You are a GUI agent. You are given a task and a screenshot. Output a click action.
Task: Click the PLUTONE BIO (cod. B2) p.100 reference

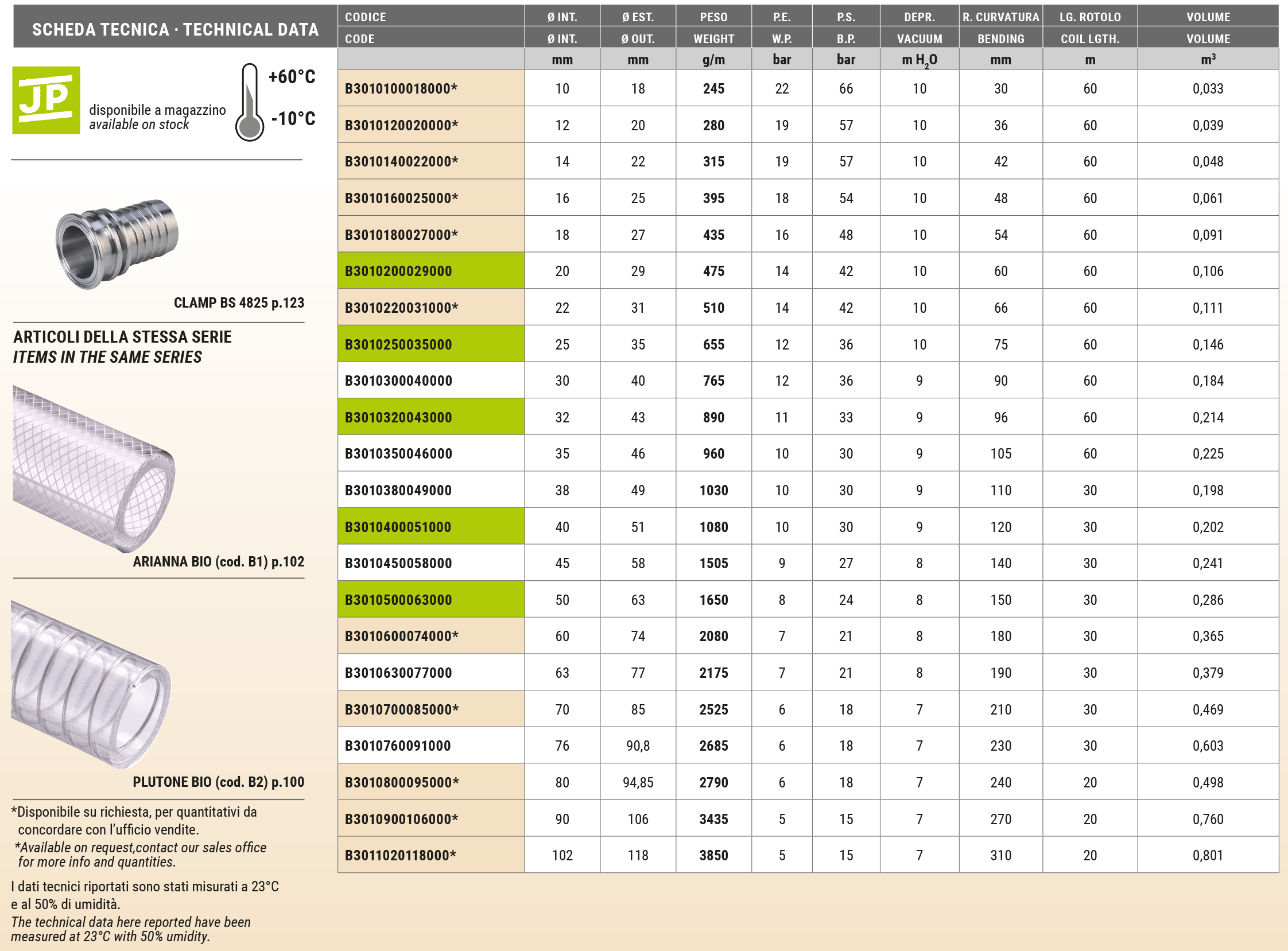coord(218,782)
